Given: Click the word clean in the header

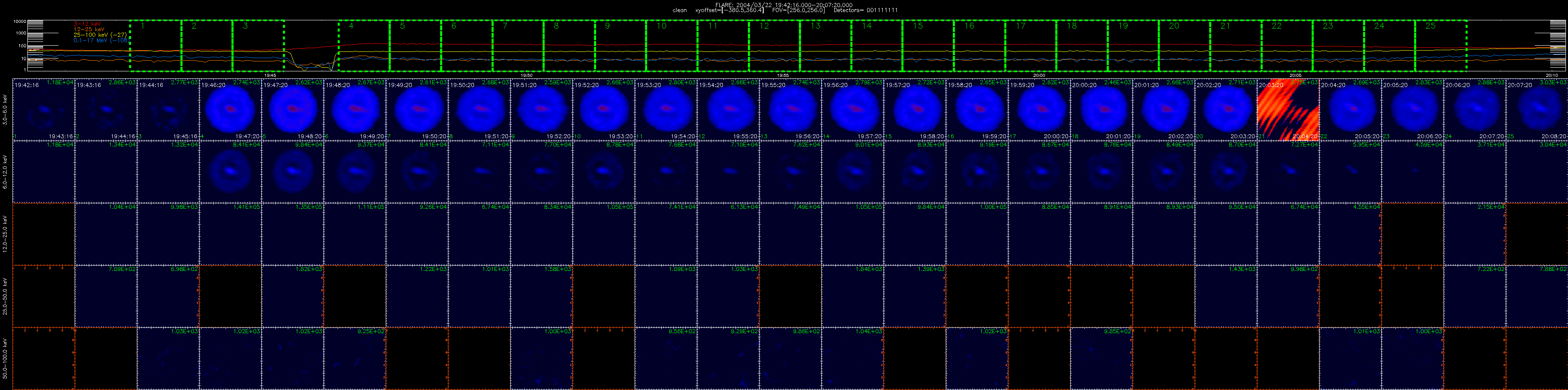Looking at the screenshot, I should click(x=679, y=10).
